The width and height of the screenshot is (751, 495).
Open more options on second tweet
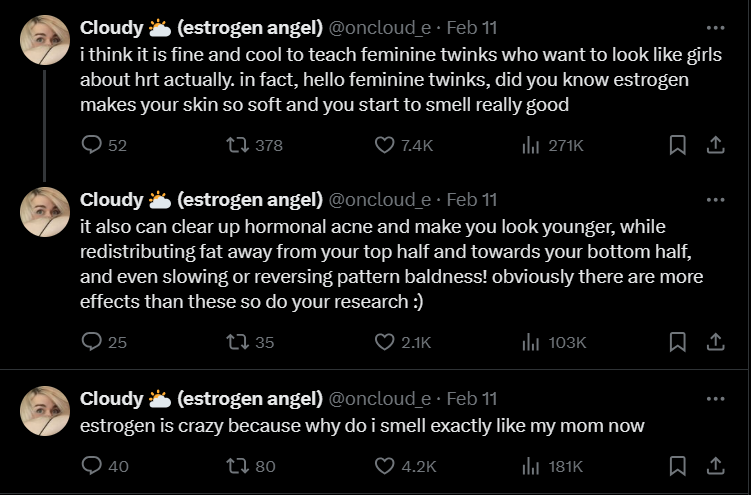coord(716,199)
